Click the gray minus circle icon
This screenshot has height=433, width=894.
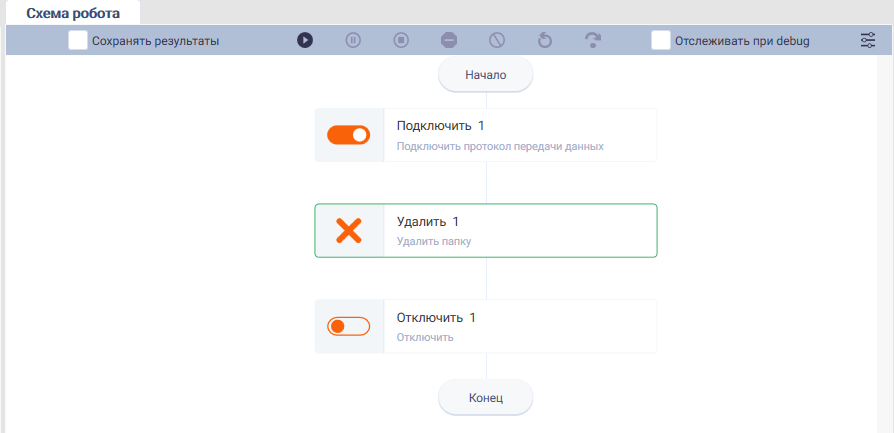coord(449,41)
